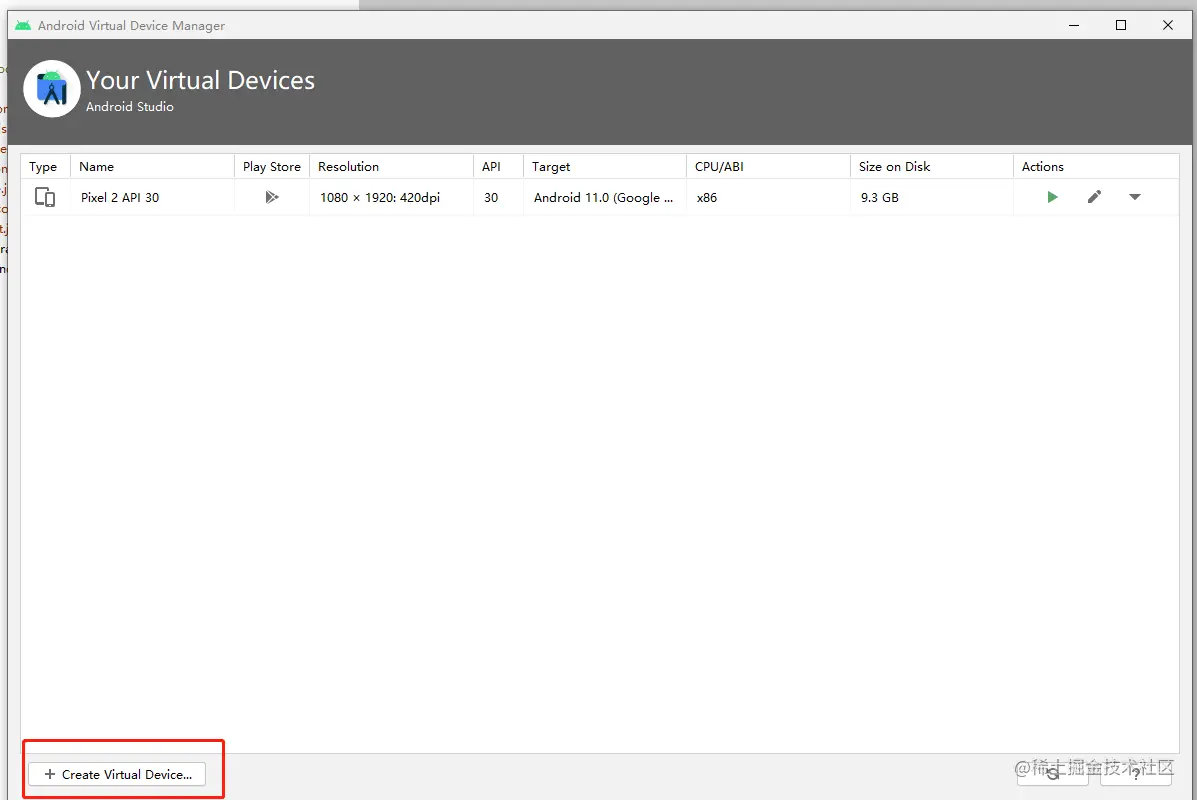Click the phone device type icon

coord(45,197)
